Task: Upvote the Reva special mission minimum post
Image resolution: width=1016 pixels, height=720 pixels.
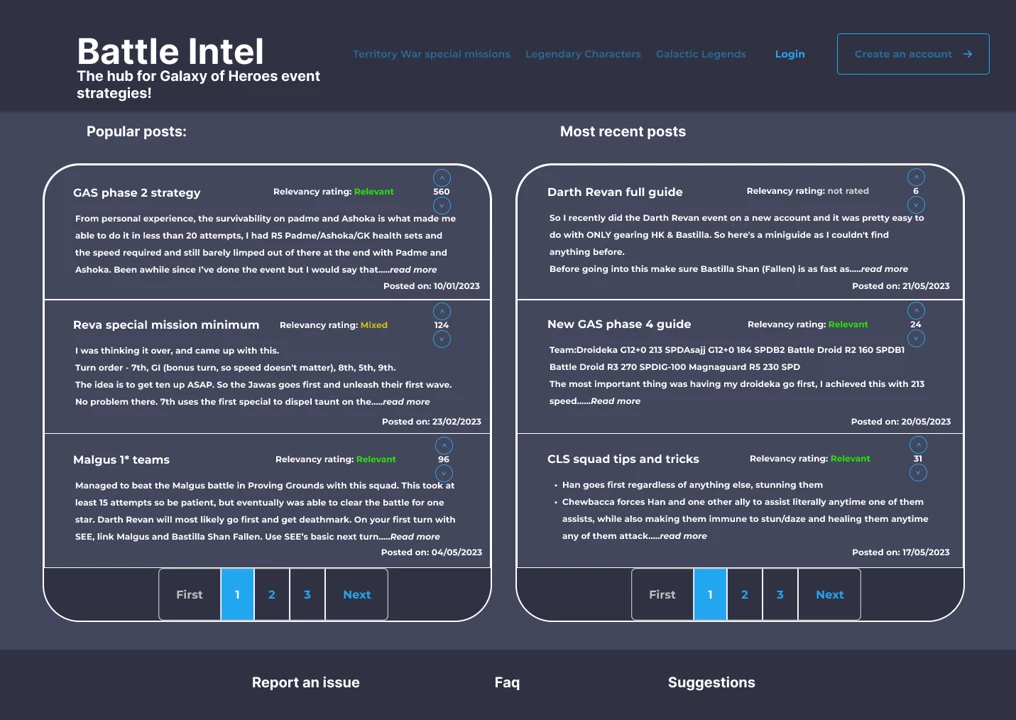Action: [442, 310]
